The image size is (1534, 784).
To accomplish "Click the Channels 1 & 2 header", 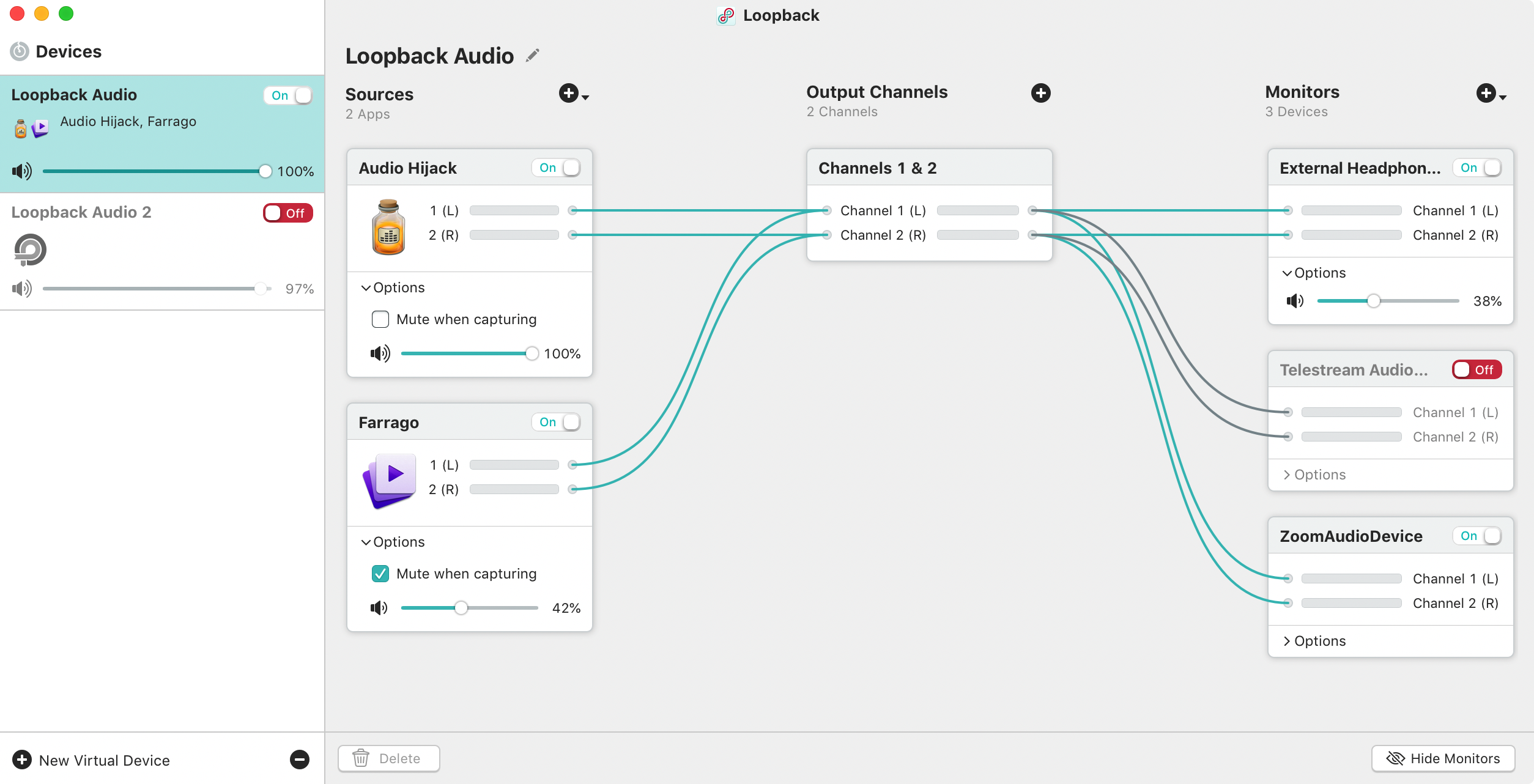I will pyautogui.click(x=929, y=168).
